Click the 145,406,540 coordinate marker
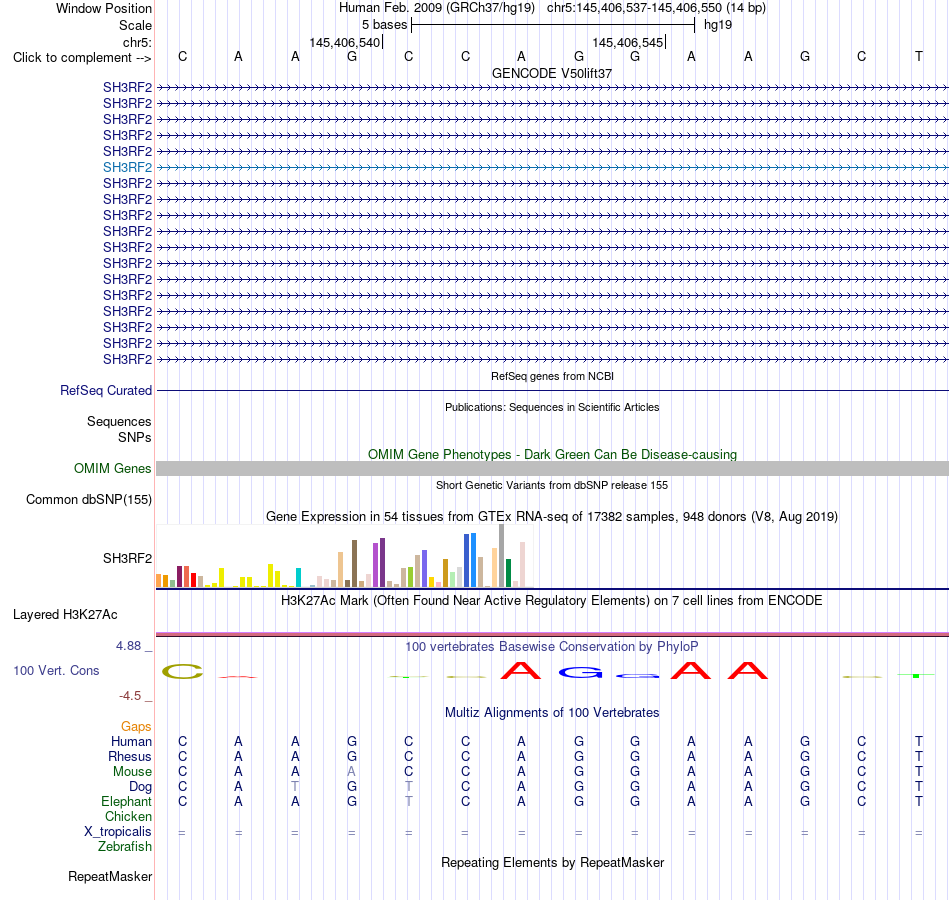This screenshot has height=900, width=950. pos(345,42)
